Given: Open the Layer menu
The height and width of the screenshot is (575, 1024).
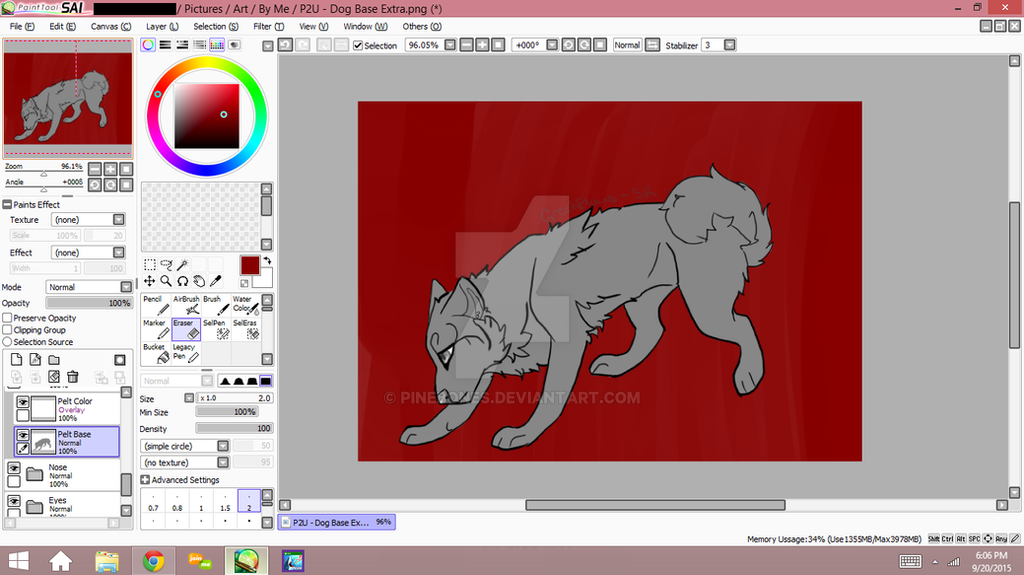Looking at the screenshot, I should pyautogui.click(x=162, y=26).
